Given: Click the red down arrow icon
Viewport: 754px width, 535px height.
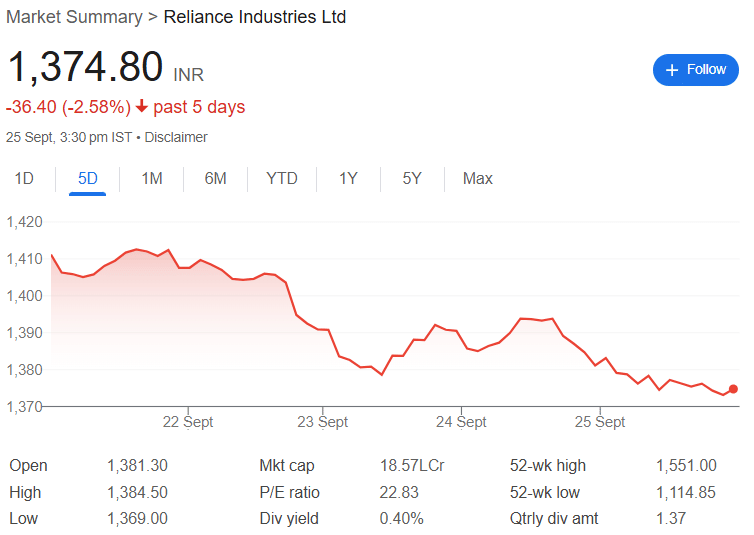Looking at the screenshot, I should (141, 106).
